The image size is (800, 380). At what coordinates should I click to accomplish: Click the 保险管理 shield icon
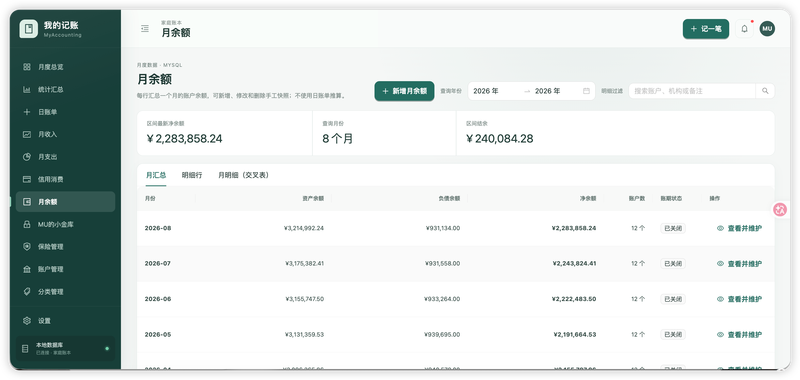pyautogui.click(x=27, y=246)
